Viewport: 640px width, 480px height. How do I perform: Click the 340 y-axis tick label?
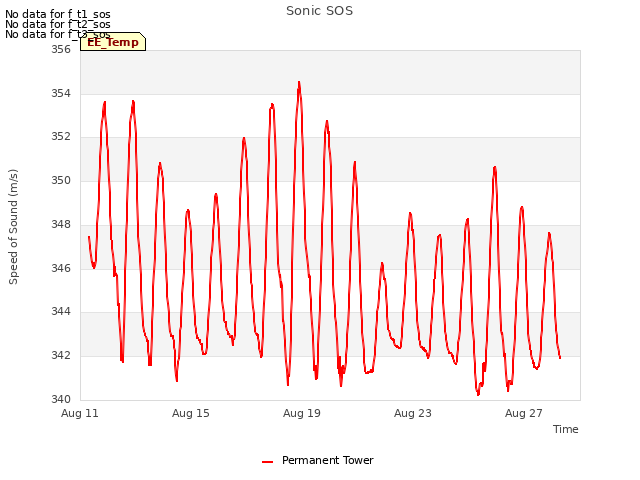tap(61, 399)
